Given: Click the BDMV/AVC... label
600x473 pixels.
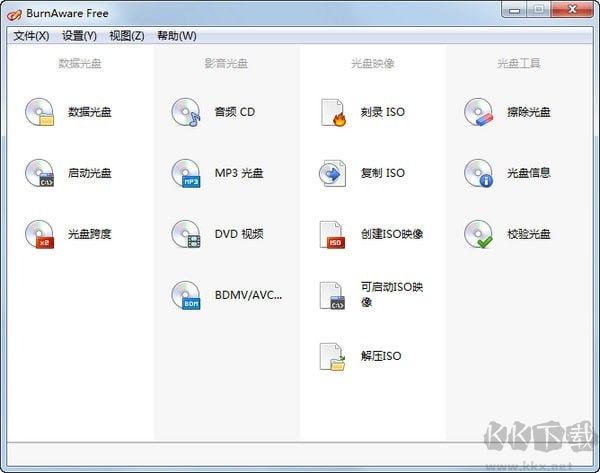Looking at the screenshot, I should [248, 295].
